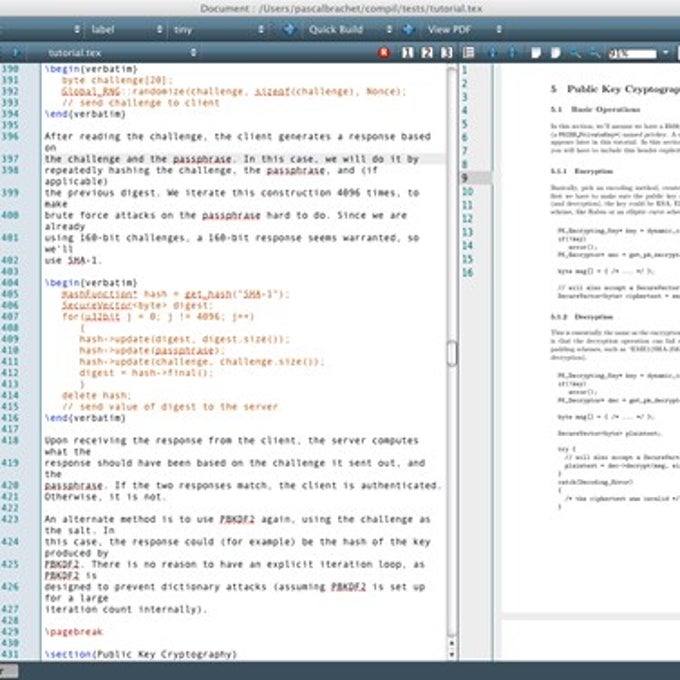Viewport: 680px width, 680px height.
Task: Open the Quick Build command dropdown
Action: click(x=350, y=29)
